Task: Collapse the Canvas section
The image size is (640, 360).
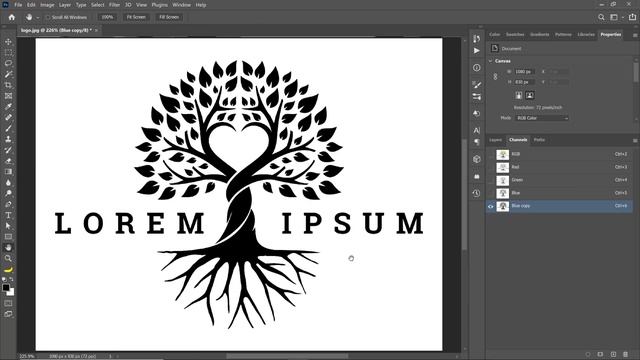Action: coord(491,61)
